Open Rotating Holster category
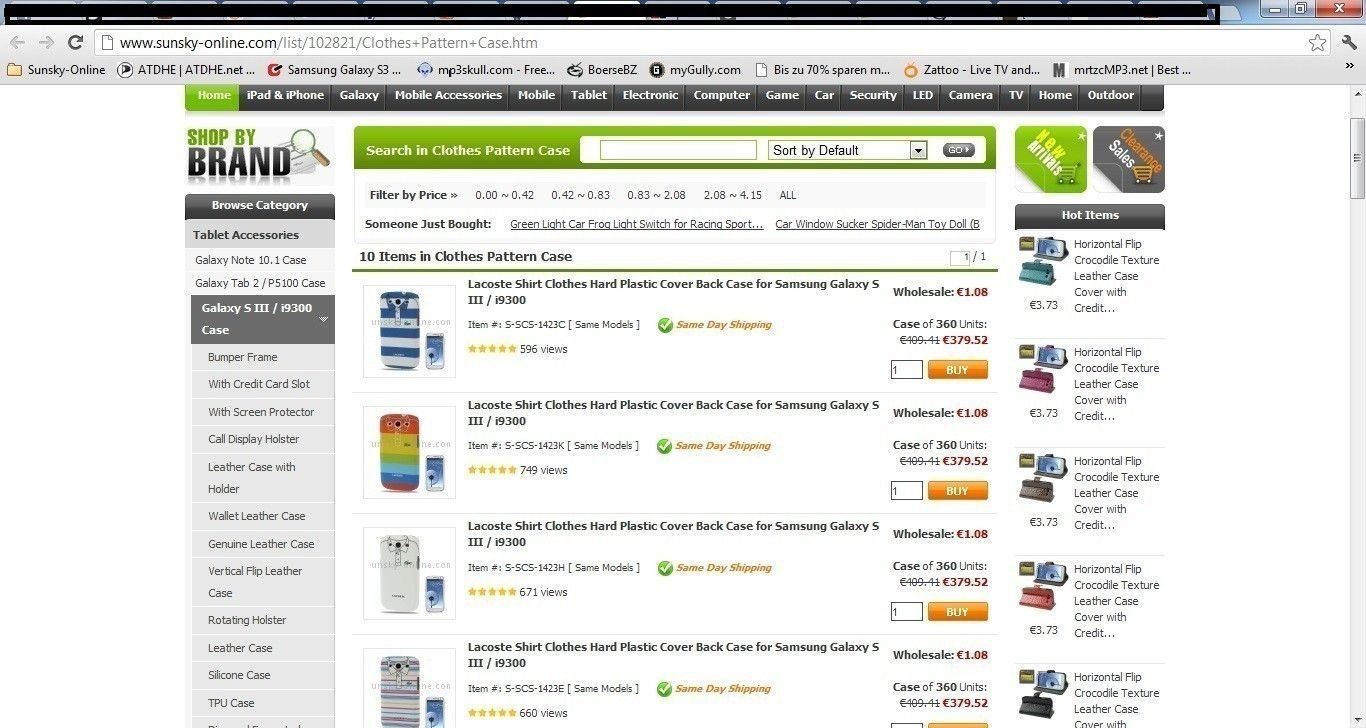Viewport: 1366px width, 728px height. point(247,620)
